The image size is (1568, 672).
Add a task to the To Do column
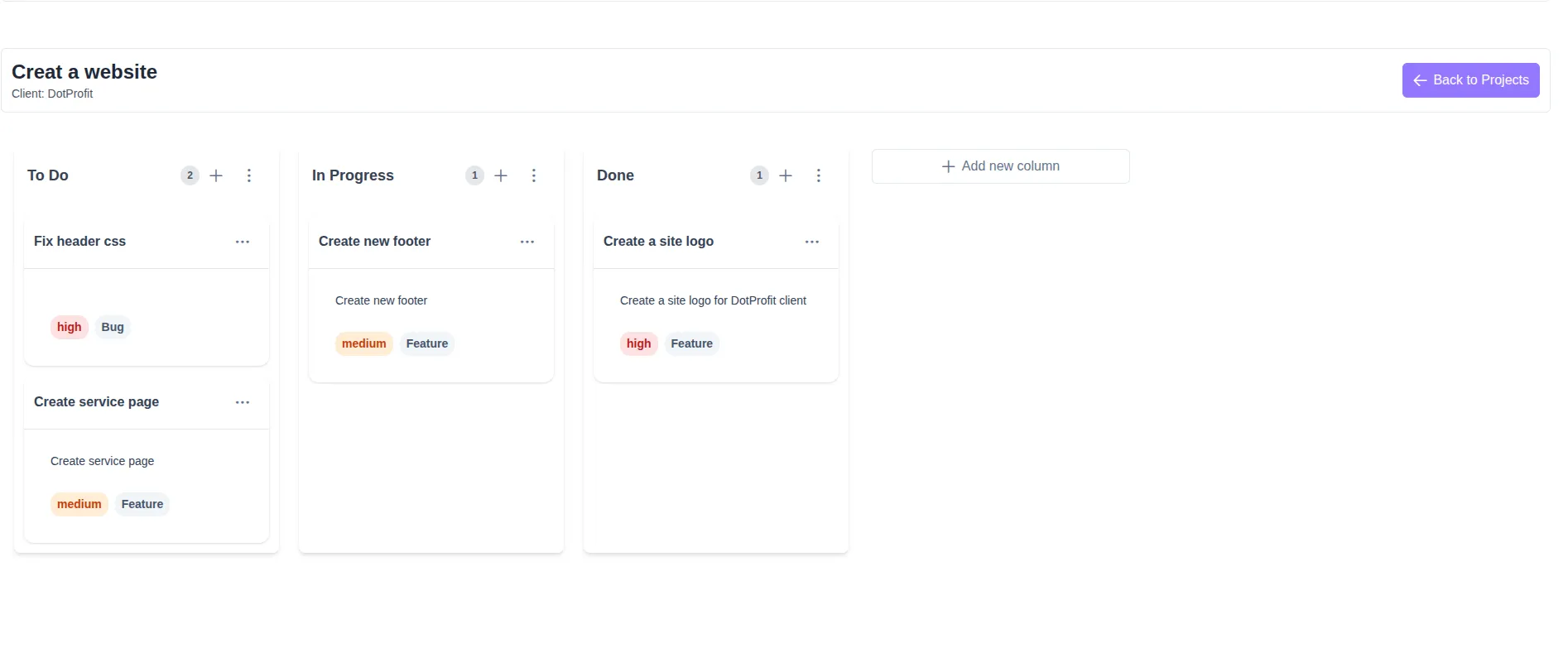pos(216,175)
